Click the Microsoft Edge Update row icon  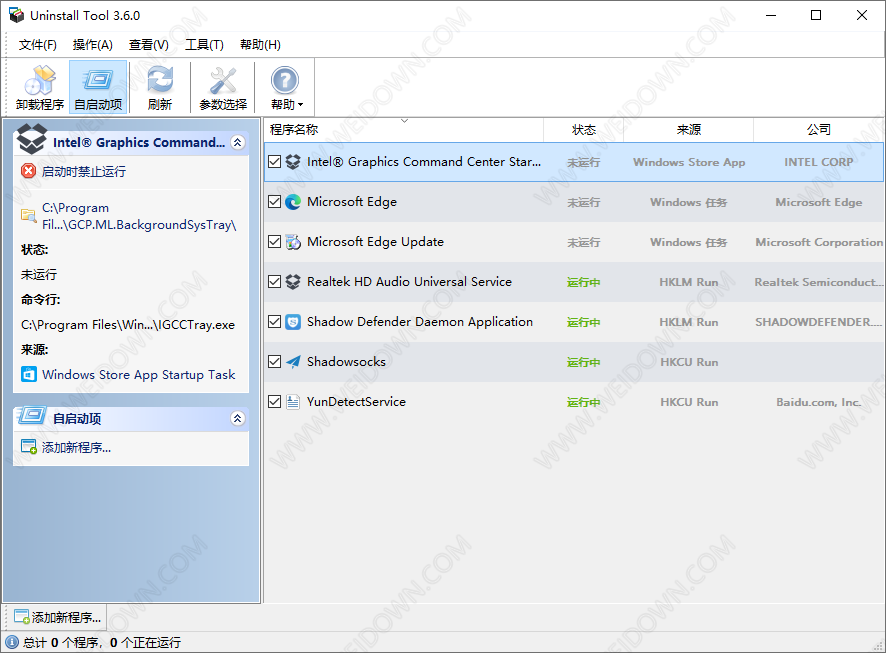pos(293,242)
